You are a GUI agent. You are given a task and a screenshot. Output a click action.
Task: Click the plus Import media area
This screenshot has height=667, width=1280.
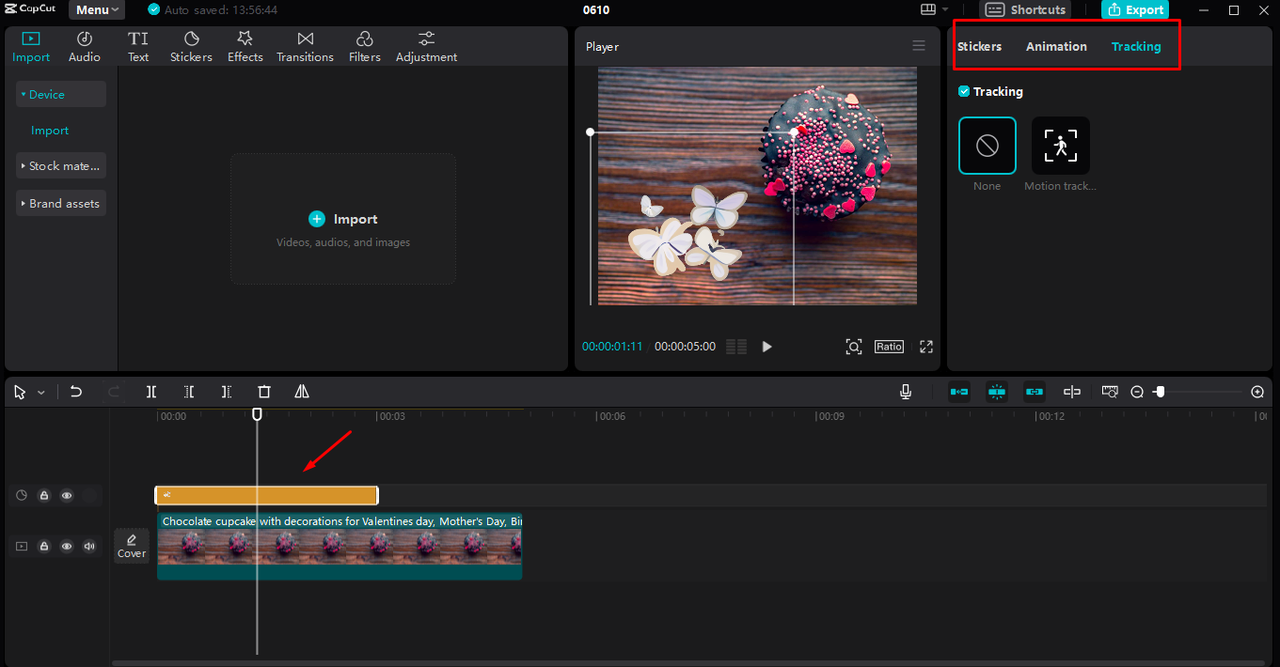pyautogui.click(x=343, y=219)
